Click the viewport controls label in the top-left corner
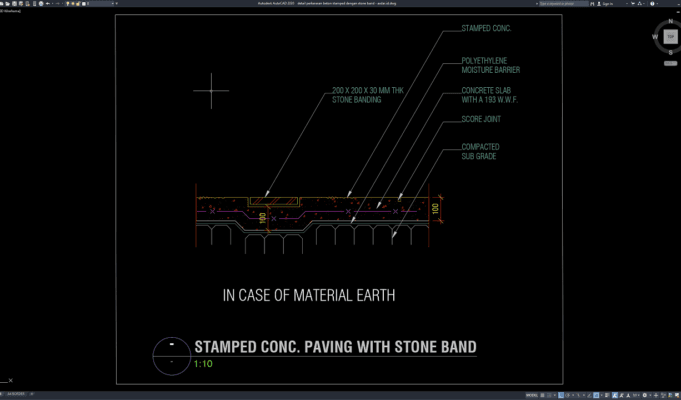Screen dimensions: 681x400 (x=10, y=11)
